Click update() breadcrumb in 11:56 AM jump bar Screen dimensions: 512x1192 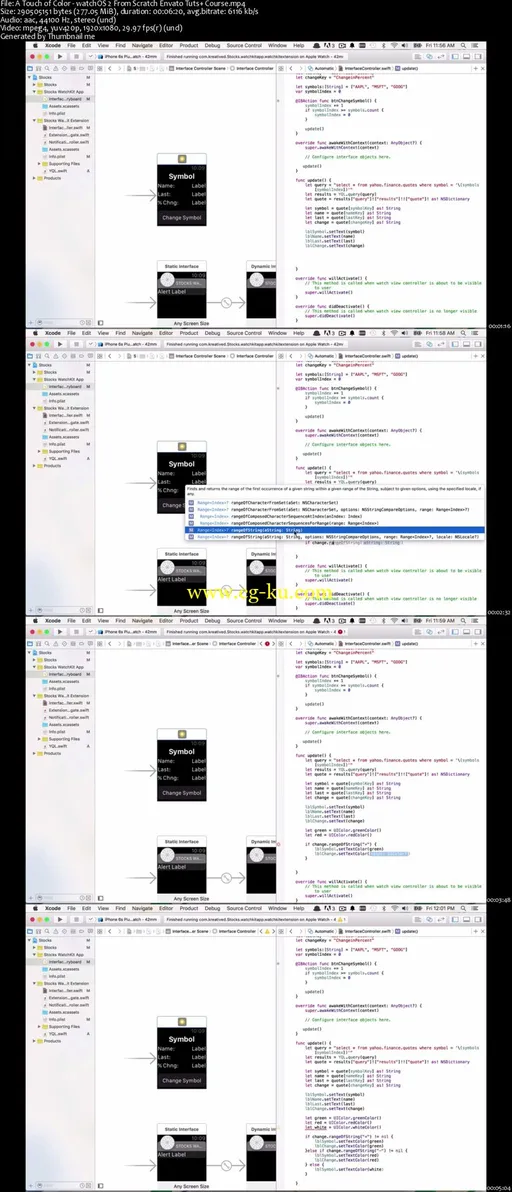[x=409, y=68]
